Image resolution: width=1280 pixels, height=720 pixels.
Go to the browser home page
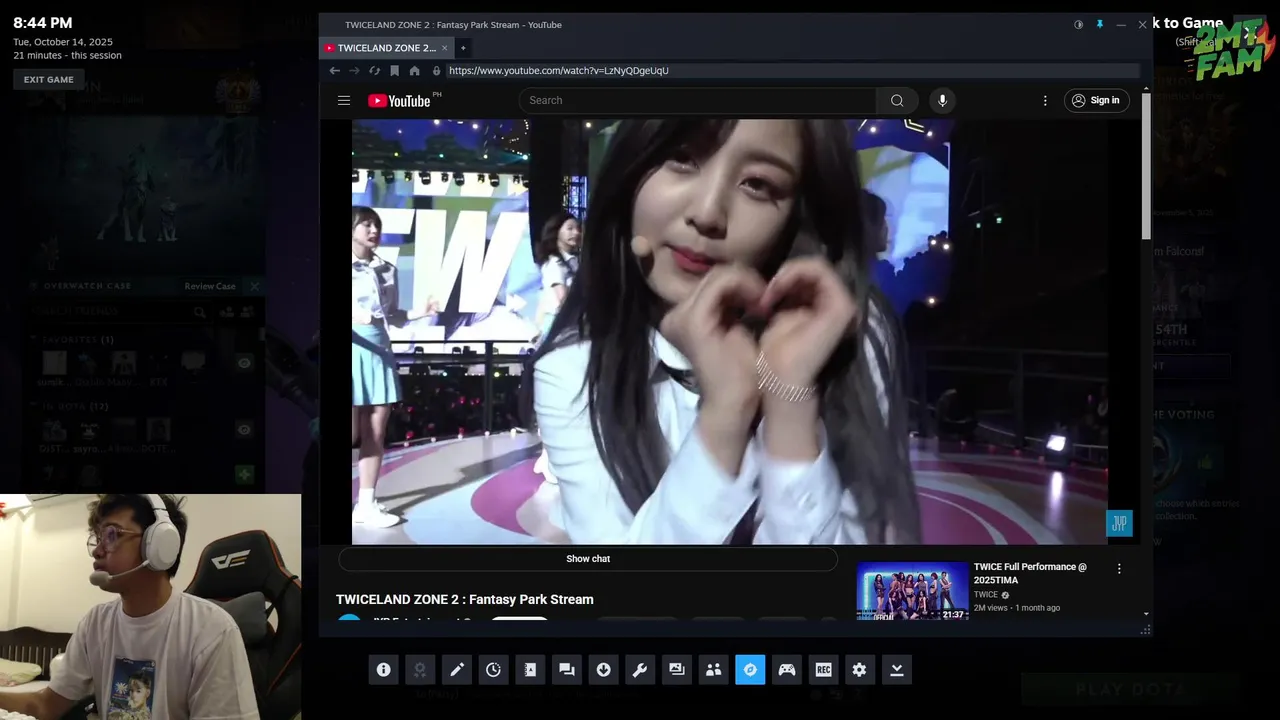pos(415,71)
